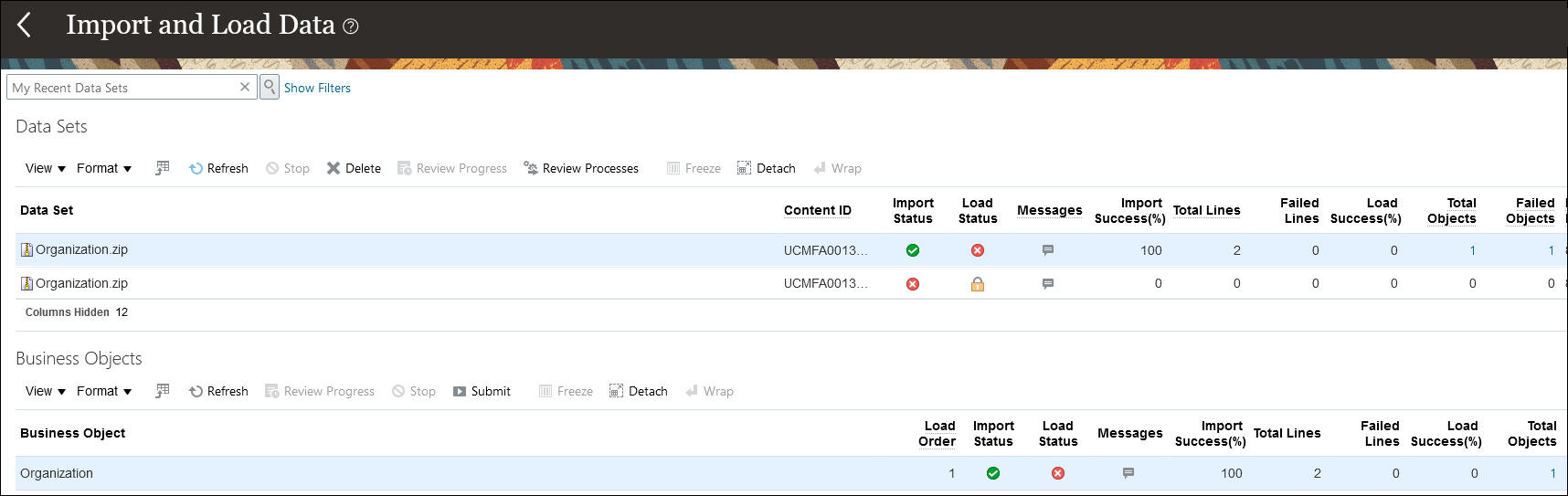The height and width of the screenshot is (496, 1568).
Task: Detach the Business Objects table
Action: (639, 391)
